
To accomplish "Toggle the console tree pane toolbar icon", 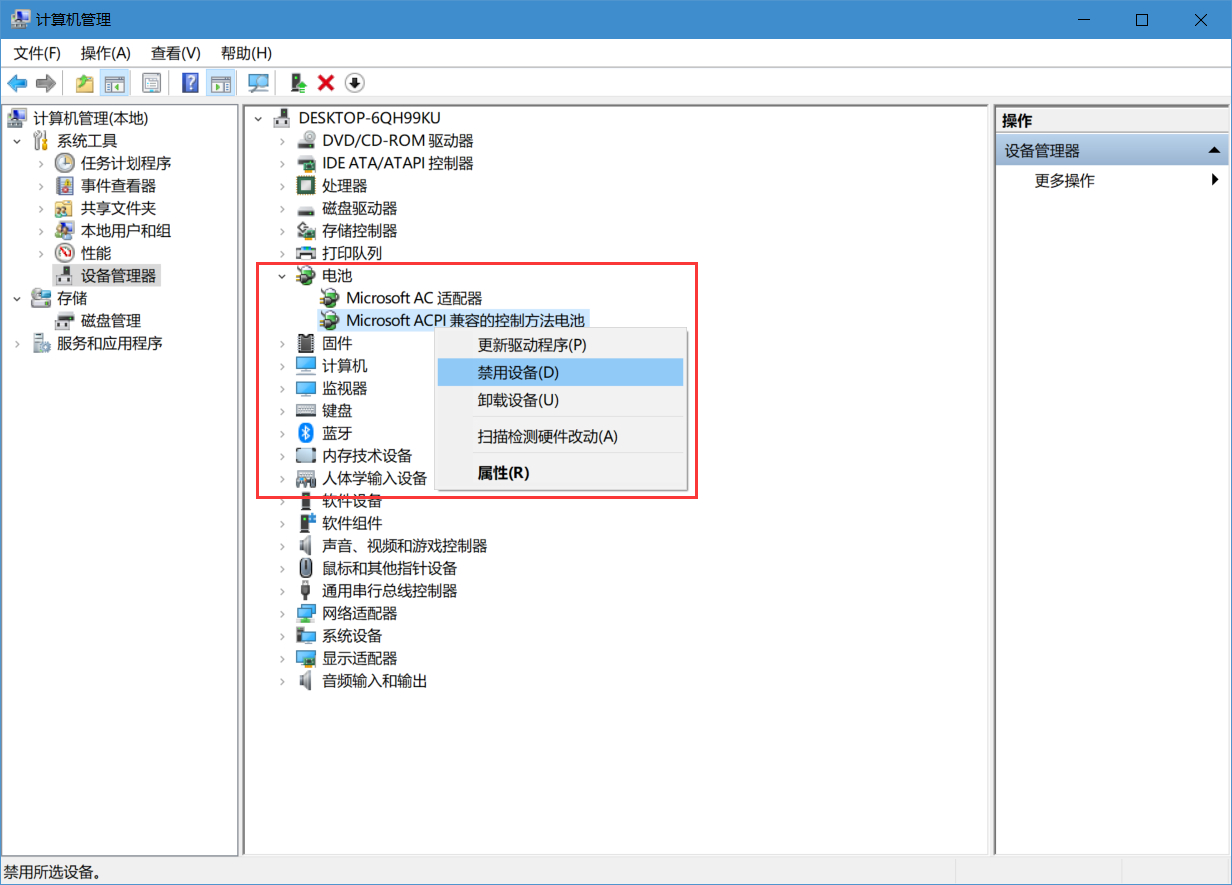I will click(x=116, y=82).
